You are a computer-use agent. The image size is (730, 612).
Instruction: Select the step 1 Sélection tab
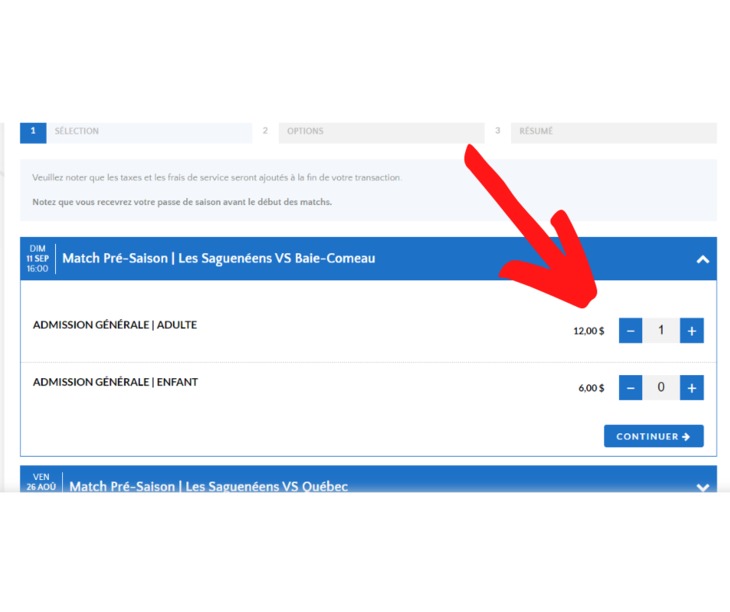pos(136,133)
